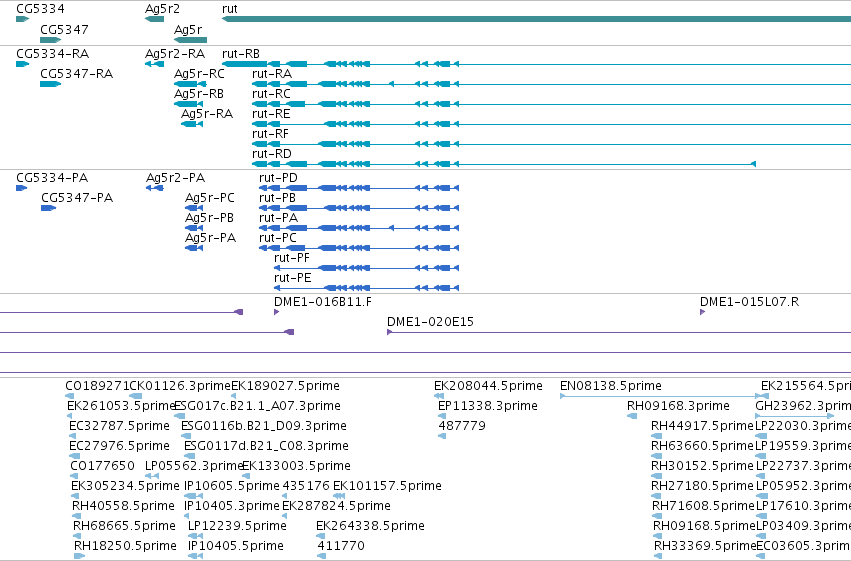Select the DME1-015L07.R clone label

(x=750, y=302)
